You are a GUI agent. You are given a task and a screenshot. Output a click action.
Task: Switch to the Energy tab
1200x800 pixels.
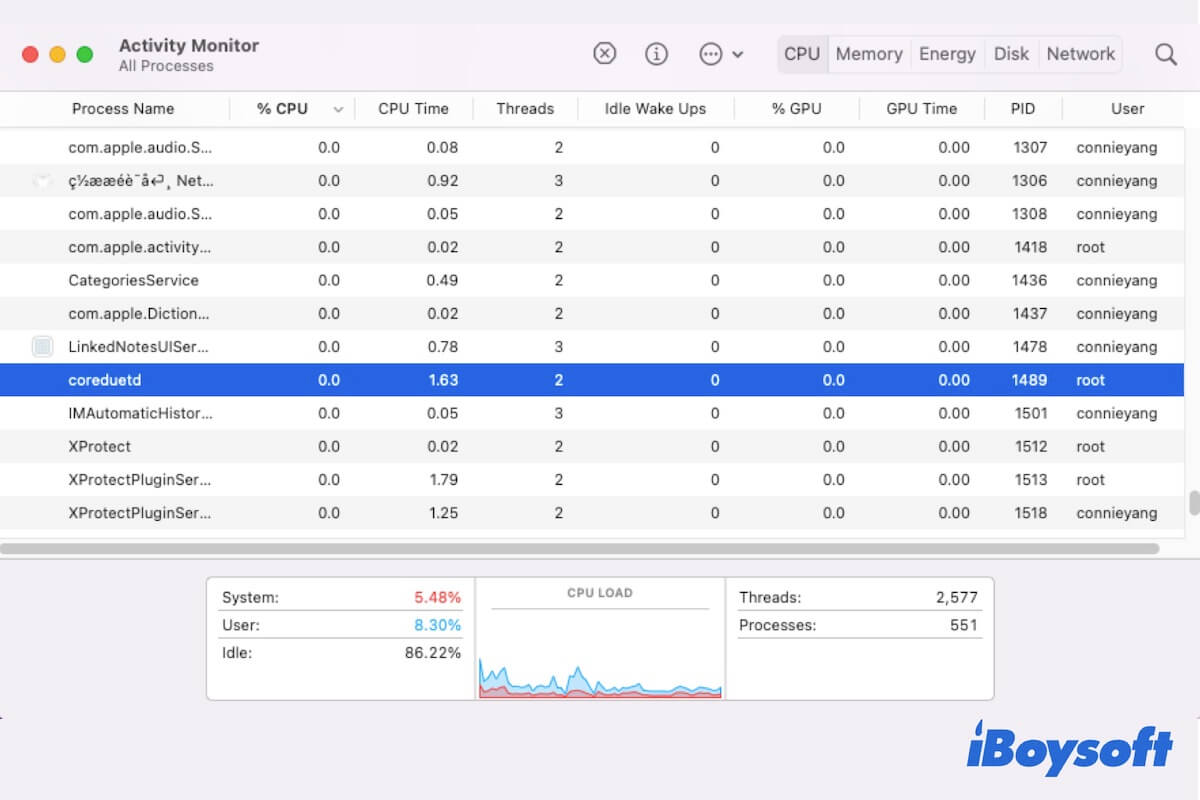tap(947, 54)
